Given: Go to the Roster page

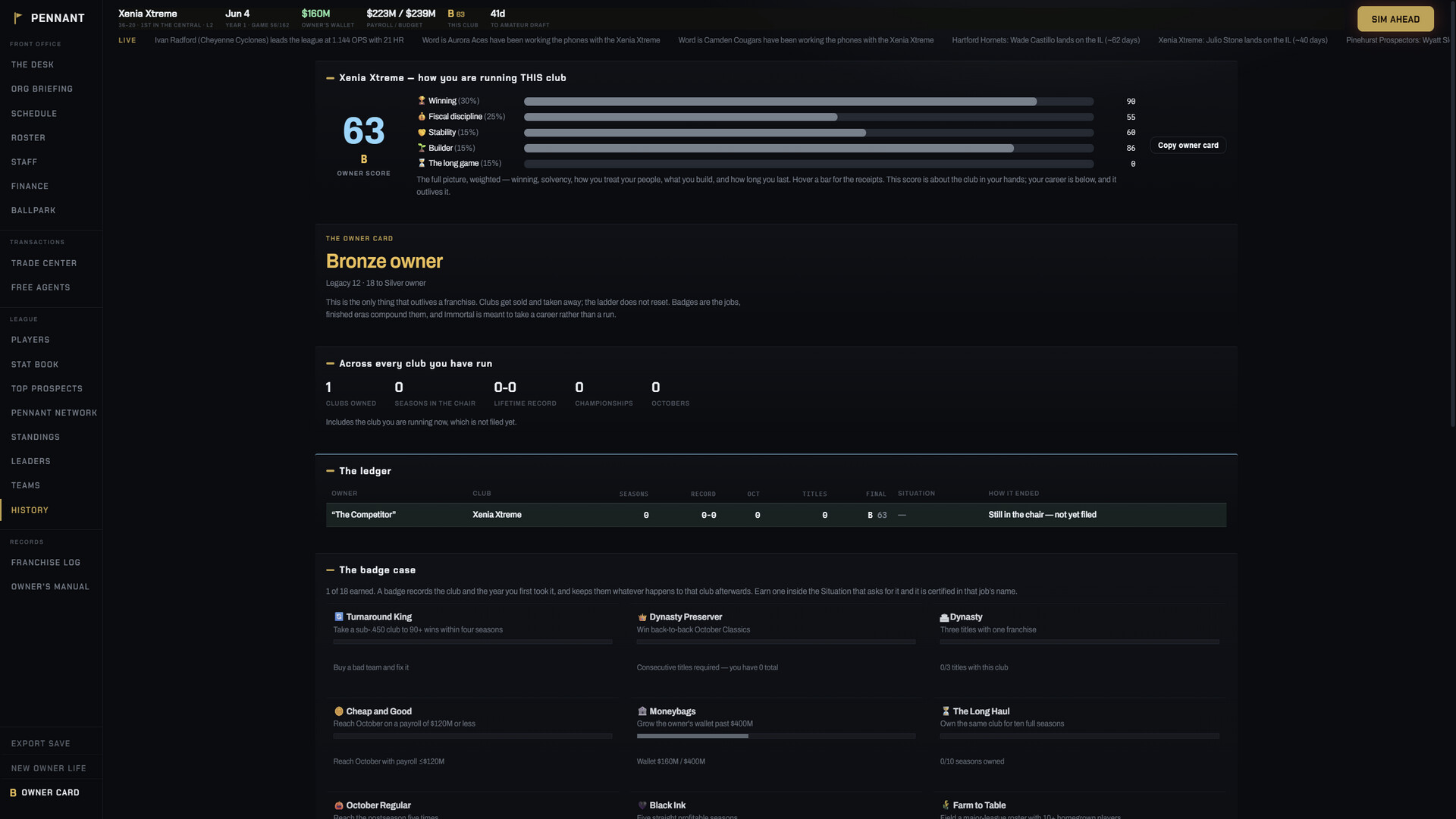Looking at the screenshot, I should [x=51, y=138].
